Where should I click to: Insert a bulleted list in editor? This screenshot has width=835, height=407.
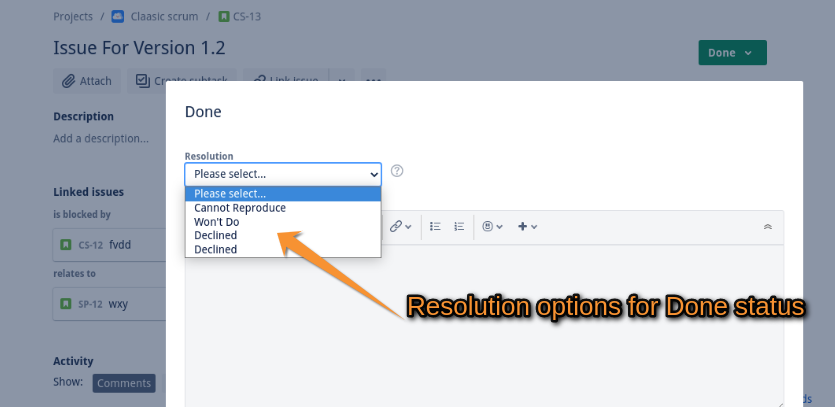tap(435, 226)
